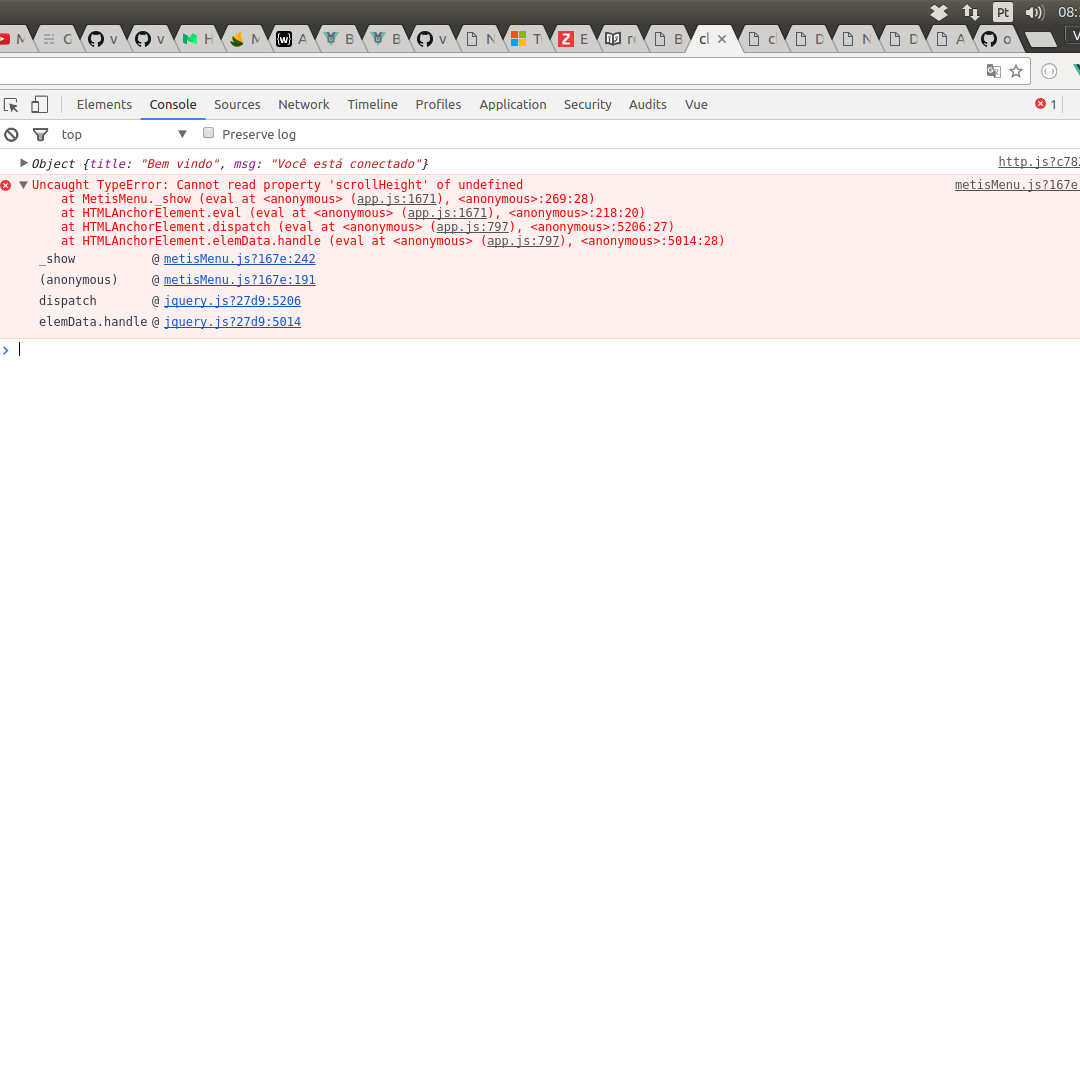The height and width of the screenshot is (1079, 1080).
Task: Open the shield icon in the top bar
Action: click(x=938, y=12)
